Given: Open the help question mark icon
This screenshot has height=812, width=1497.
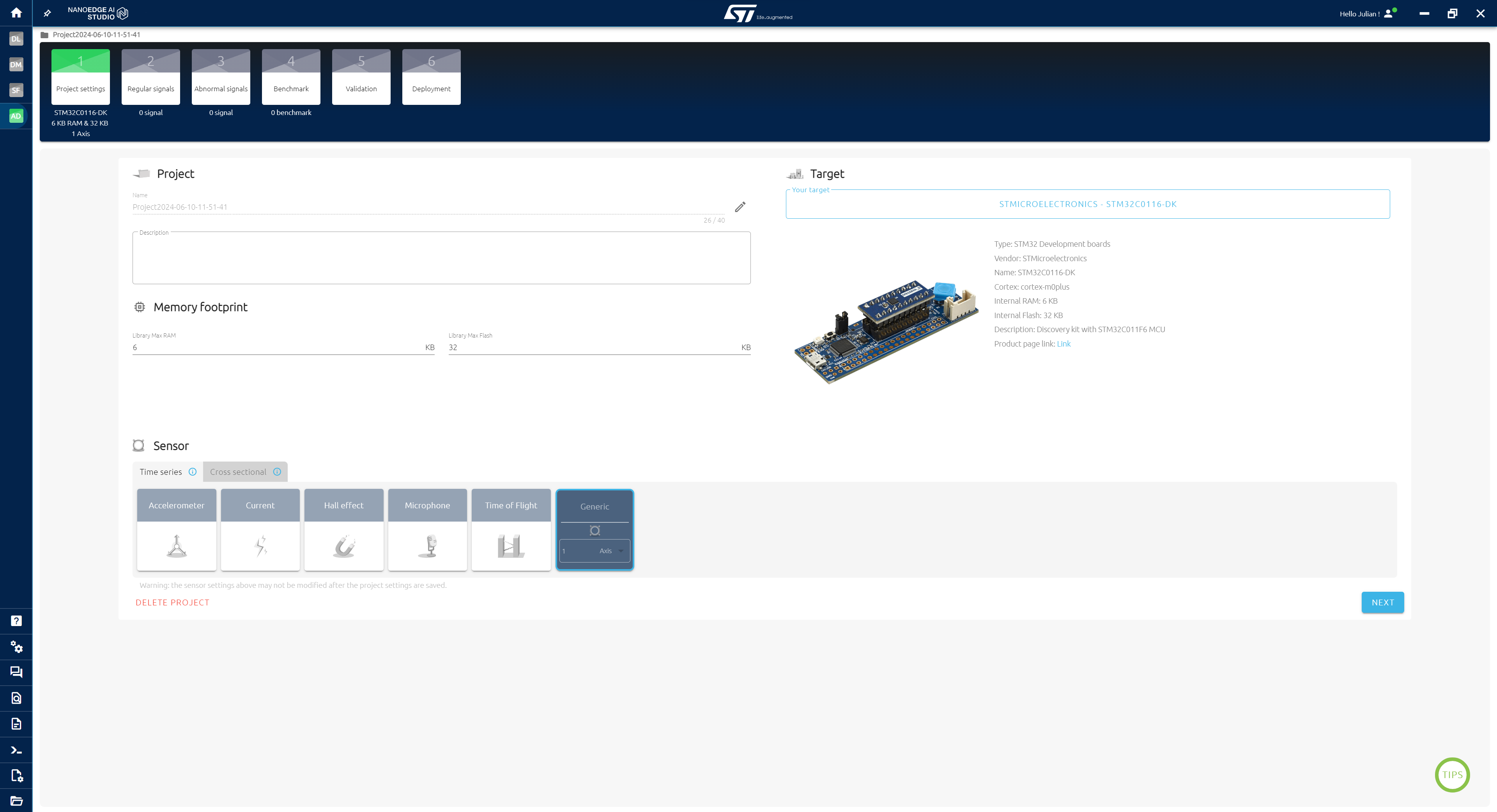Looking at the screenshot, I should pos(16,621).
